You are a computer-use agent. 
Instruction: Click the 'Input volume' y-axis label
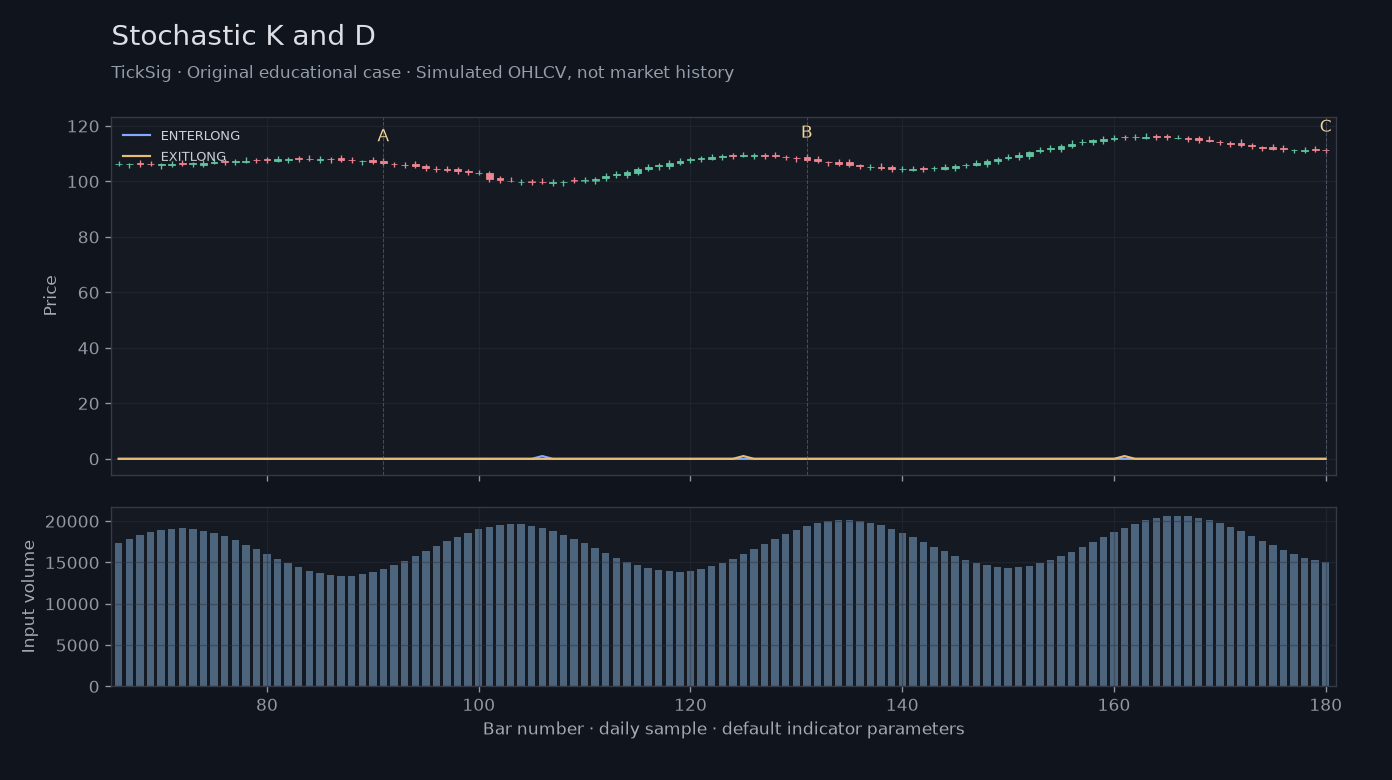coord(29,596)
